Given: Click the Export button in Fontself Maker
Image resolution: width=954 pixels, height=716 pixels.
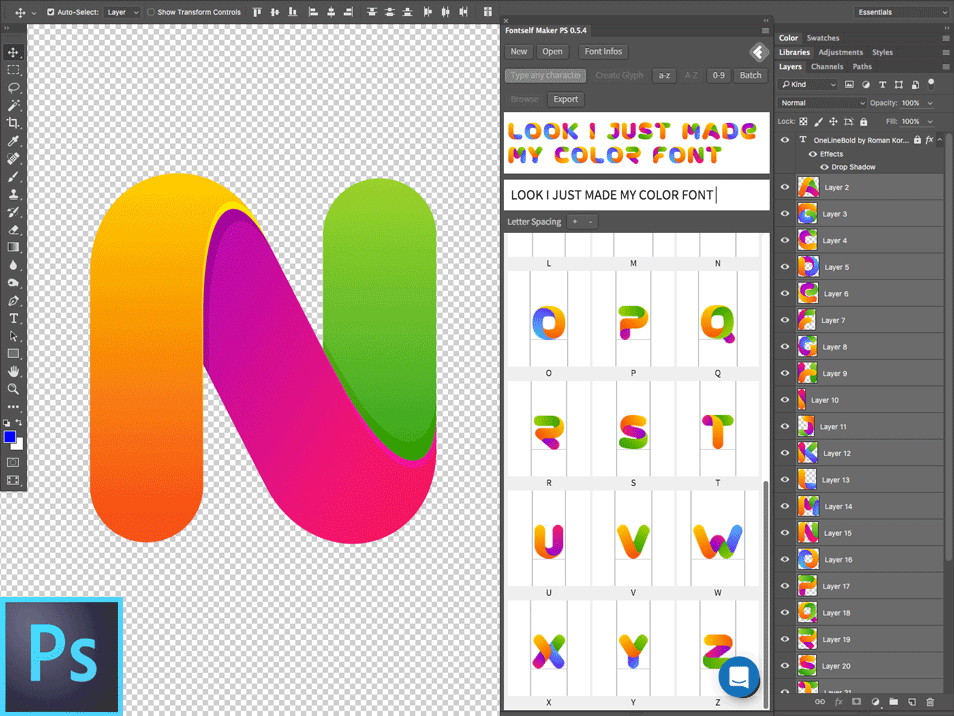Looking at the screenshot, I should (x=565, y=99).
